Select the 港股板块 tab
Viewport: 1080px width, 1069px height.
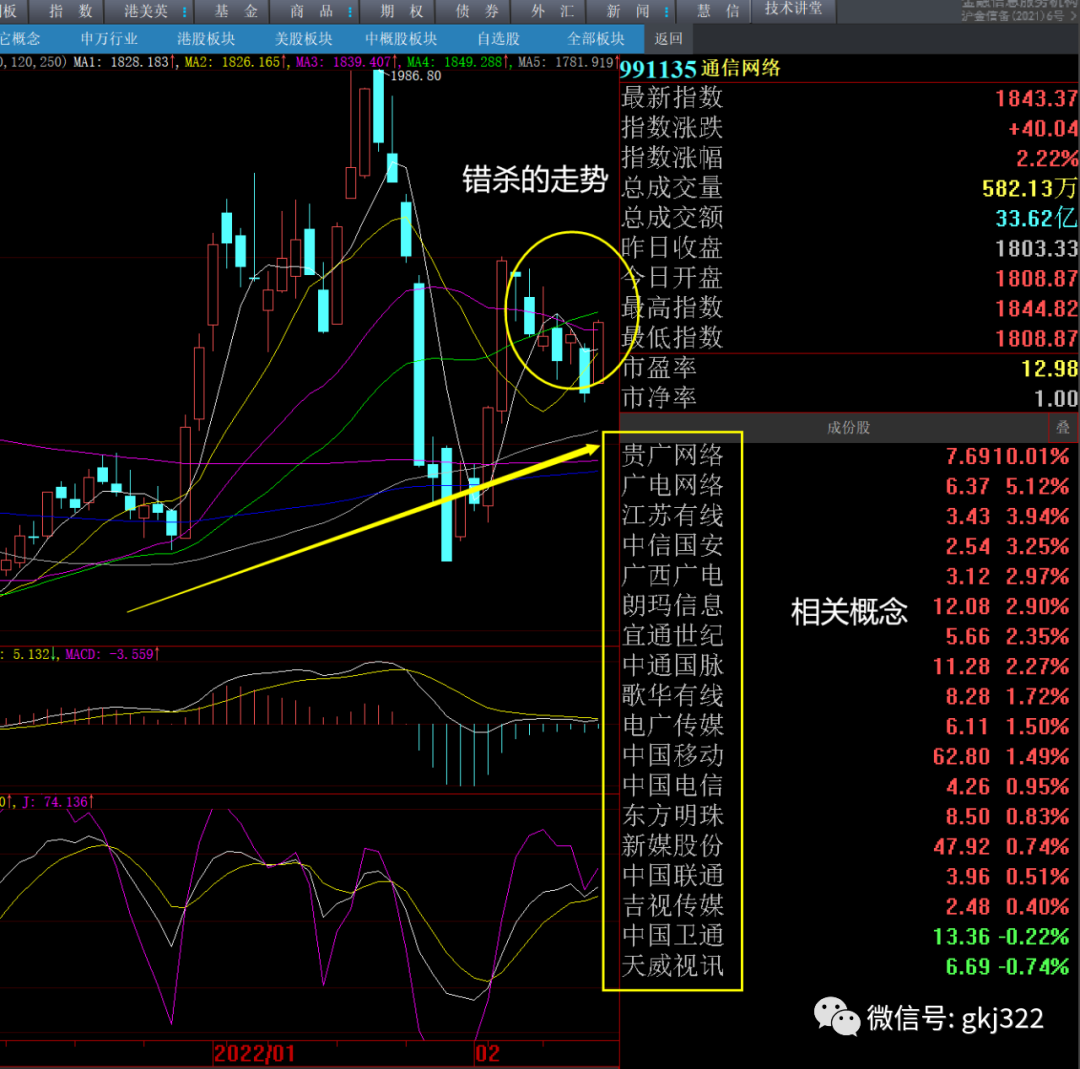[206, 39]
